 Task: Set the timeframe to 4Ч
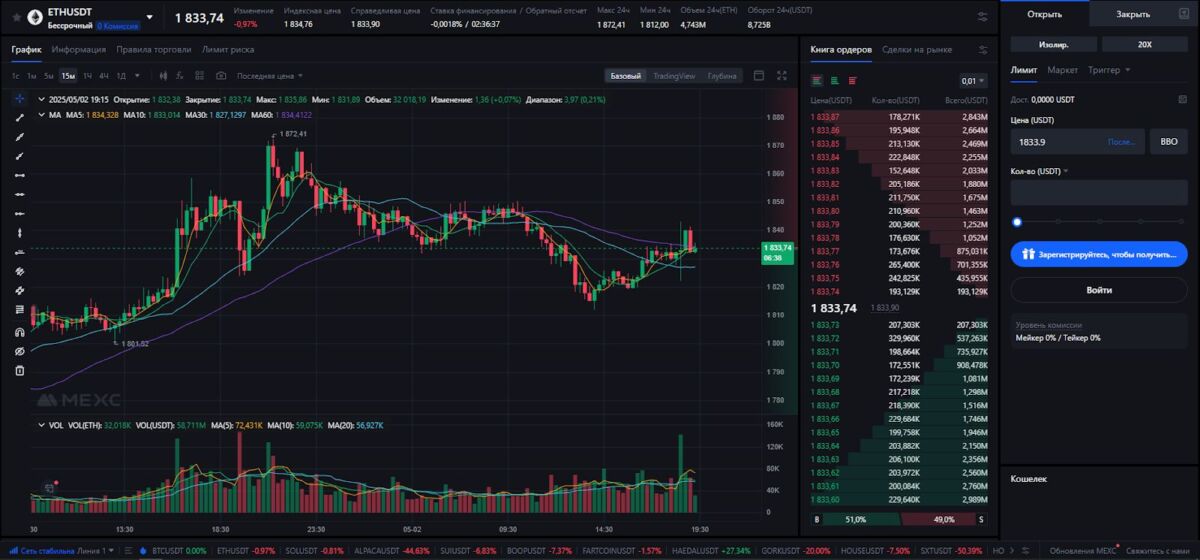(104, 75)
